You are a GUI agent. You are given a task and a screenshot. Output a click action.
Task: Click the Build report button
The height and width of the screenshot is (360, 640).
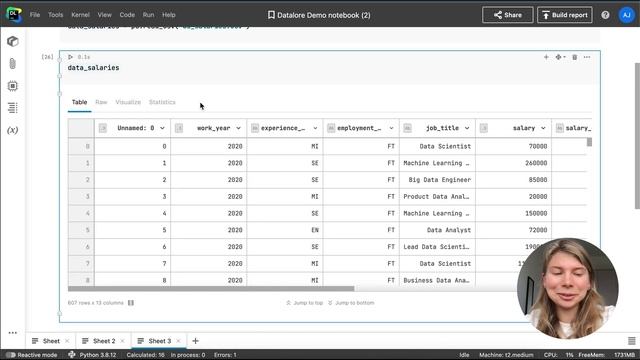tap(564, 15)
